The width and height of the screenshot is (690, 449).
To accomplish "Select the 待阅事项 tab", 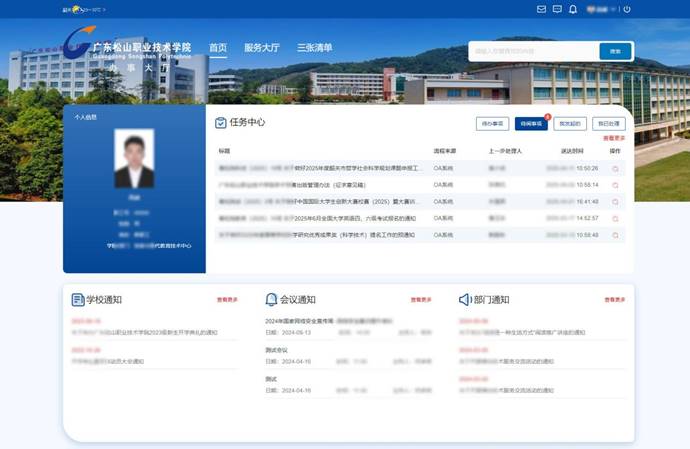I will pos(531,124).
